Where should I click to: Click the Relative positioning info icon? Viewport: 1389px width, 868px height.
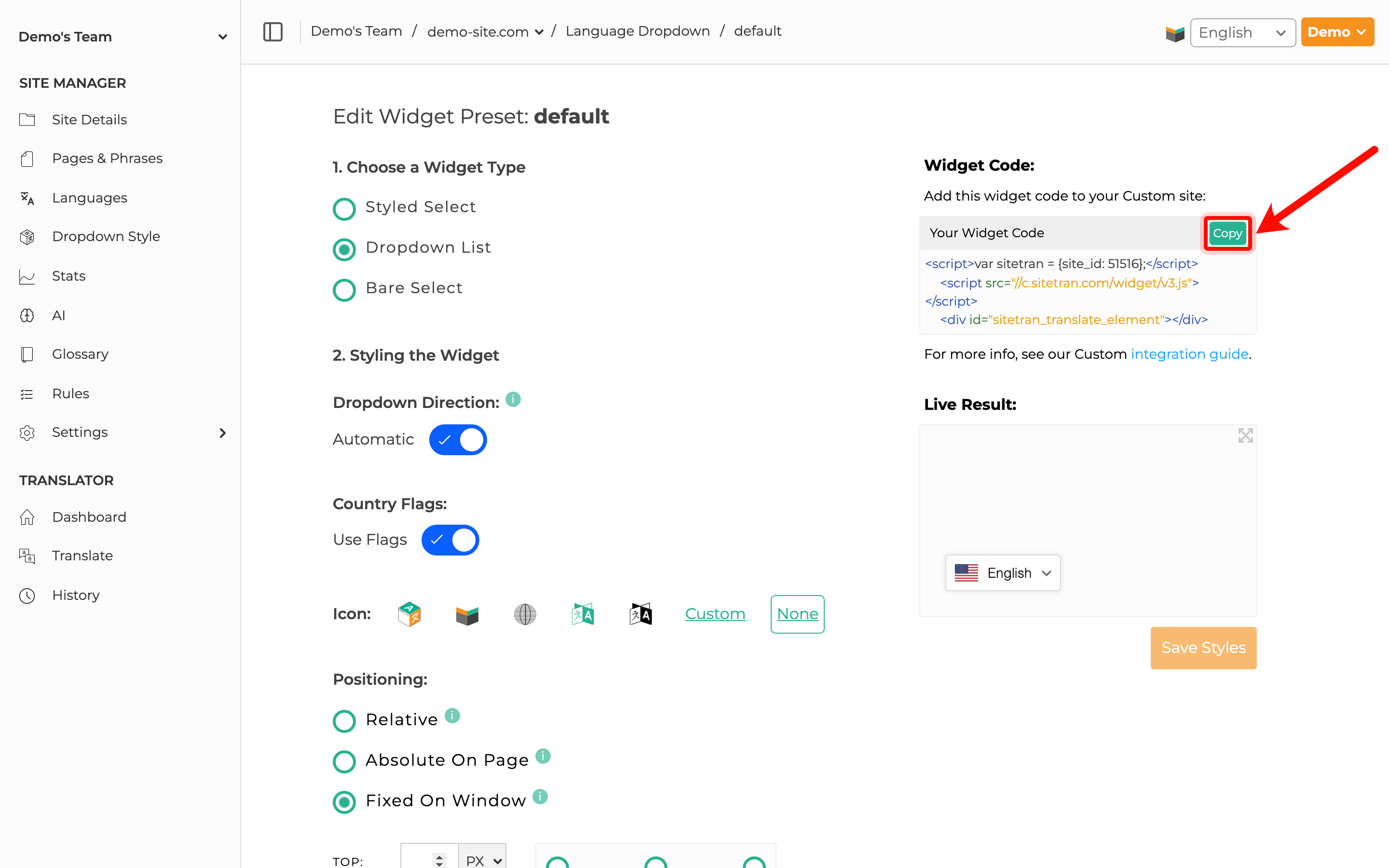452,715
